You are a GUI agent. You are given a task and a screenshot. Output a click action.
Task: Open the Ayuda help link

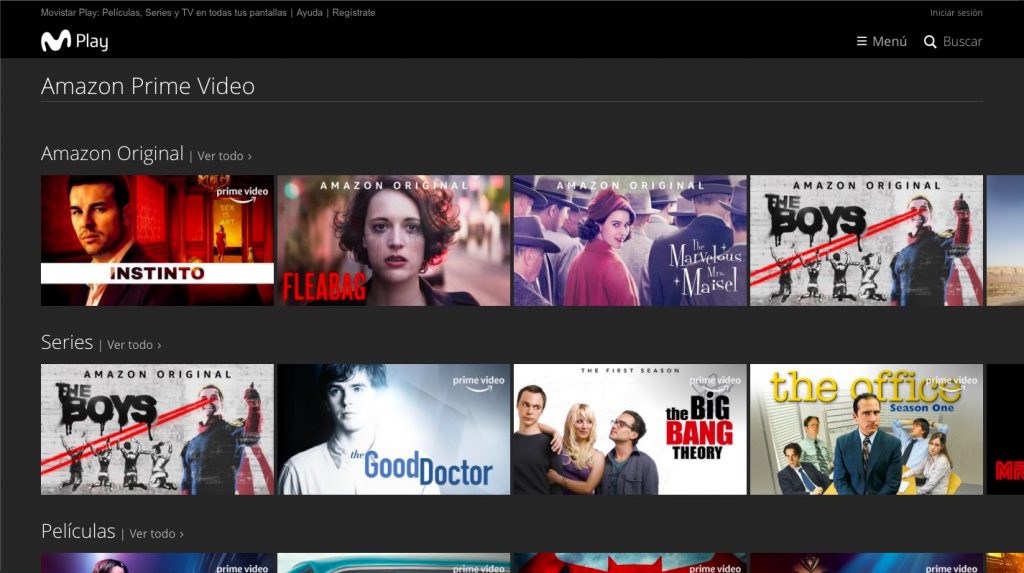click(x=310, y=12)
